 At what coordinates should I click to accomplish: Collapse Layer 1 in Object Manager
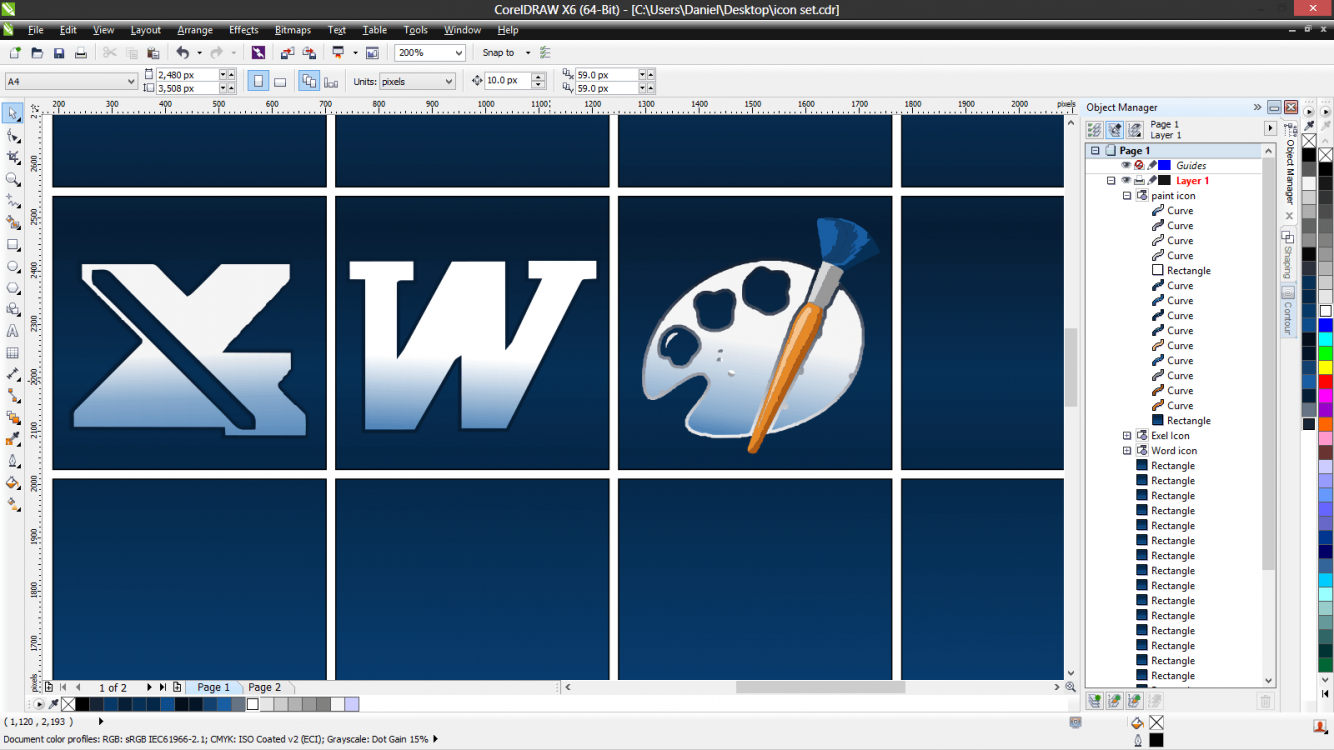1111,181
